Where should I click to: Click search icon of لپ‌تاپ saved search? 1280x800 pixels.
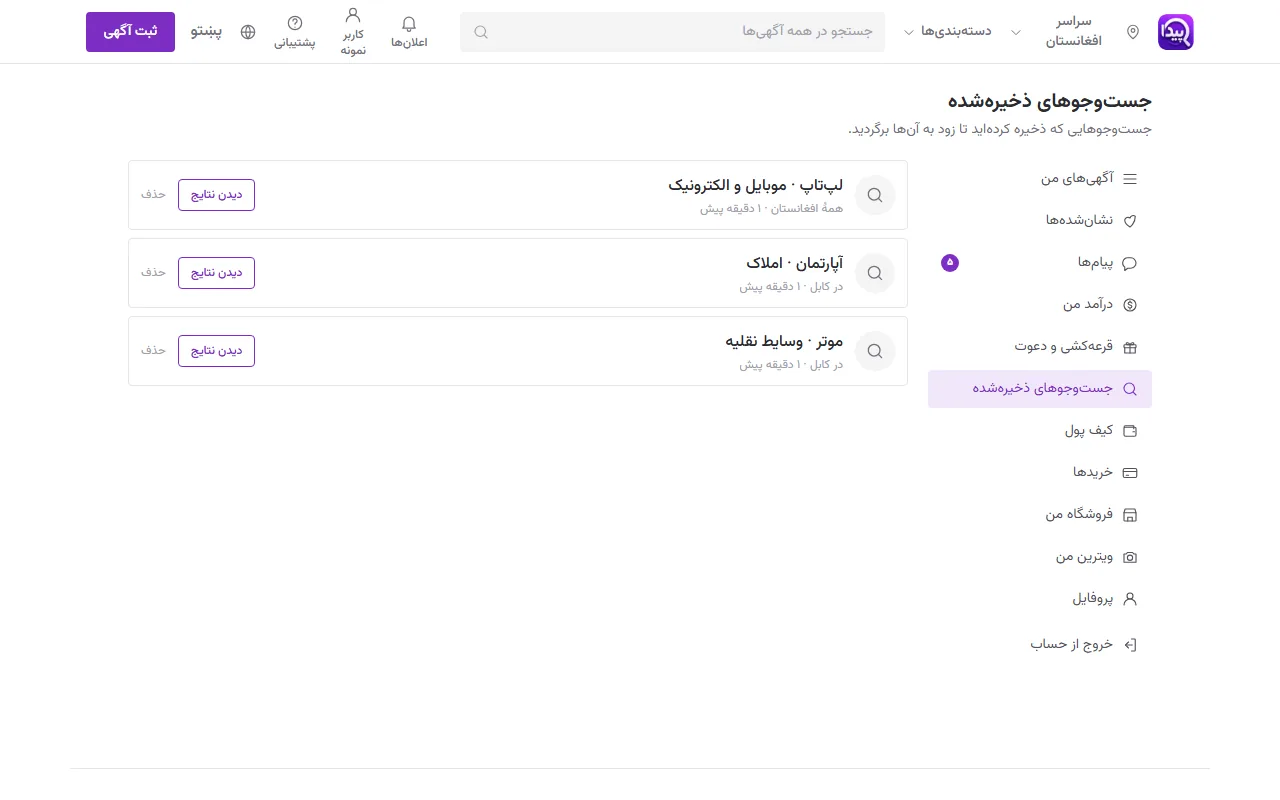875,195
